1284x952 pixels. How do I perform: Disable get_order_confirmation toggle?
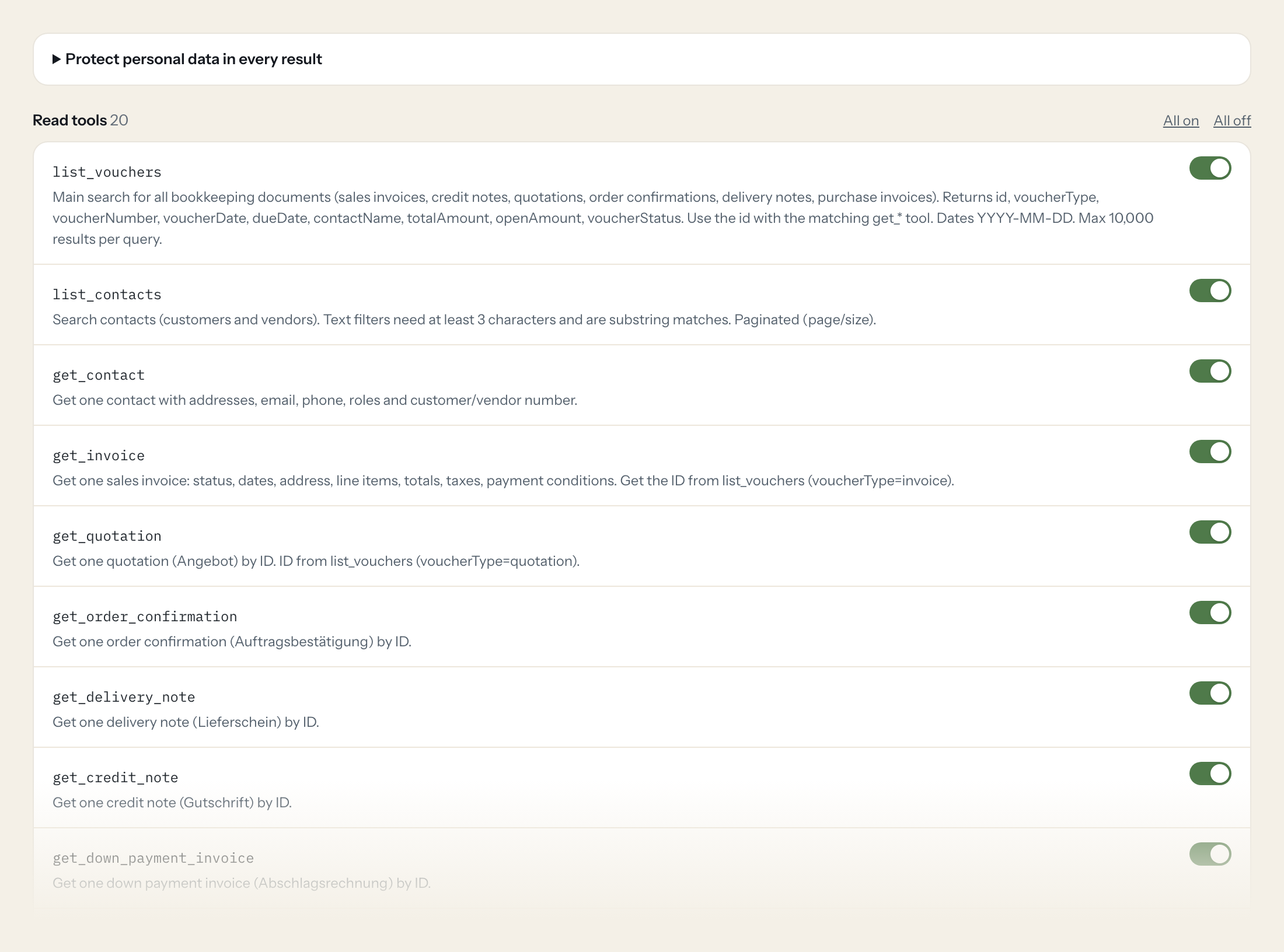[1210, 612]
